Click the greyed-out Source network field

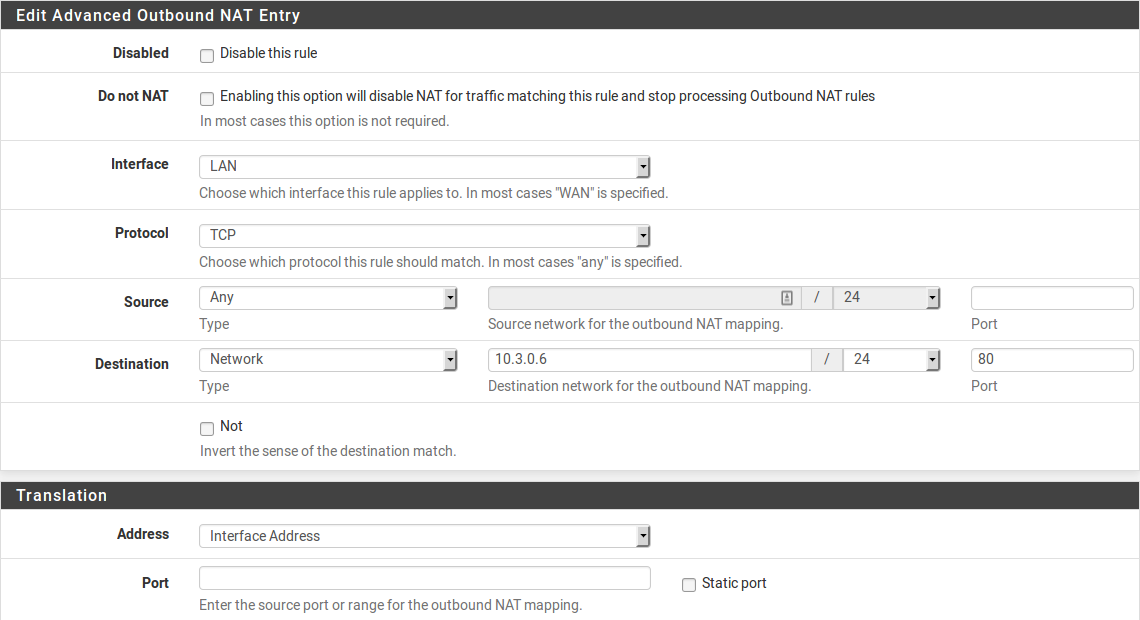pos(630,298)
